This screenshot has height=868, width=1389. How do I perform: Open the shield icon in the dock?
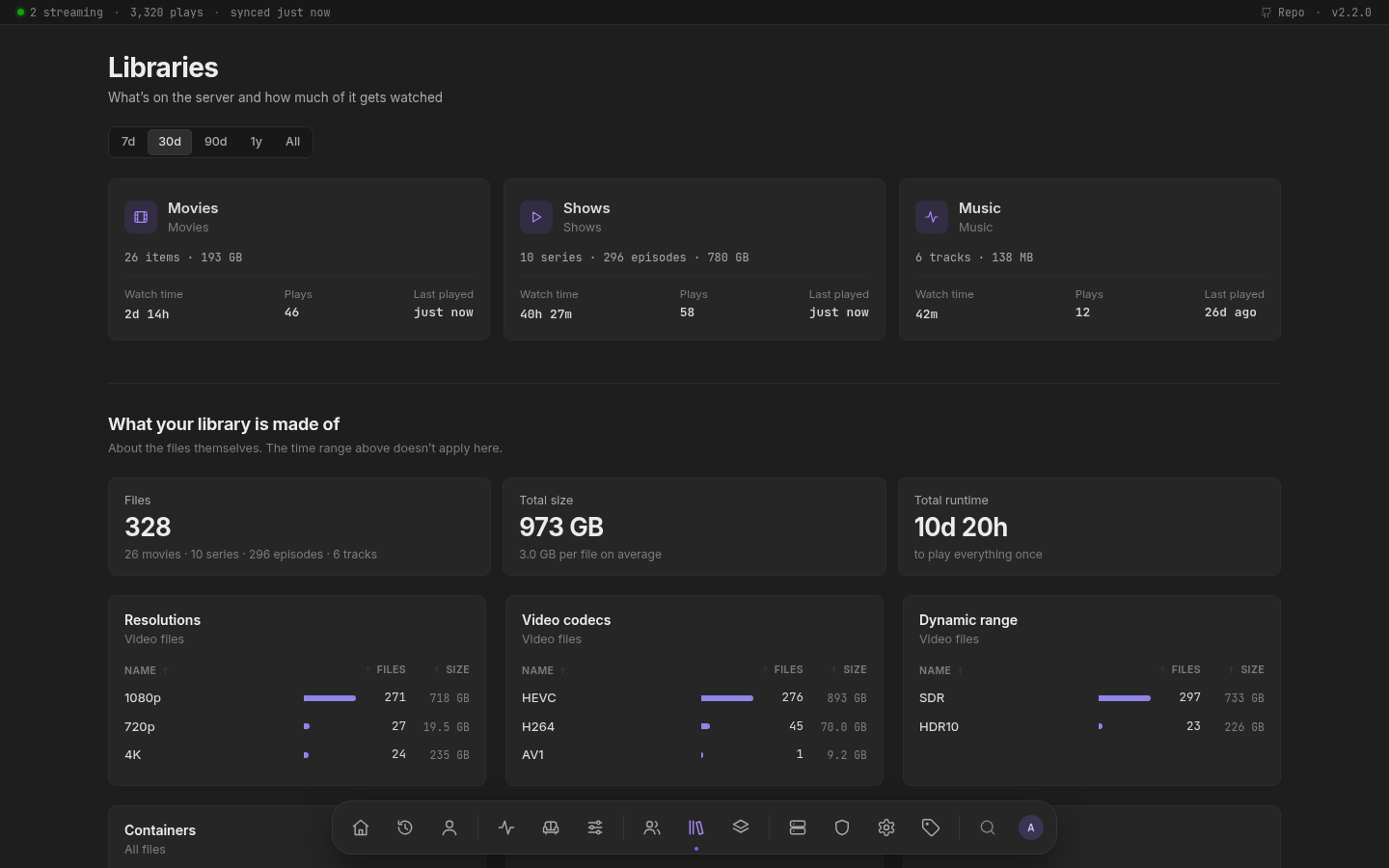pos(842,827)
